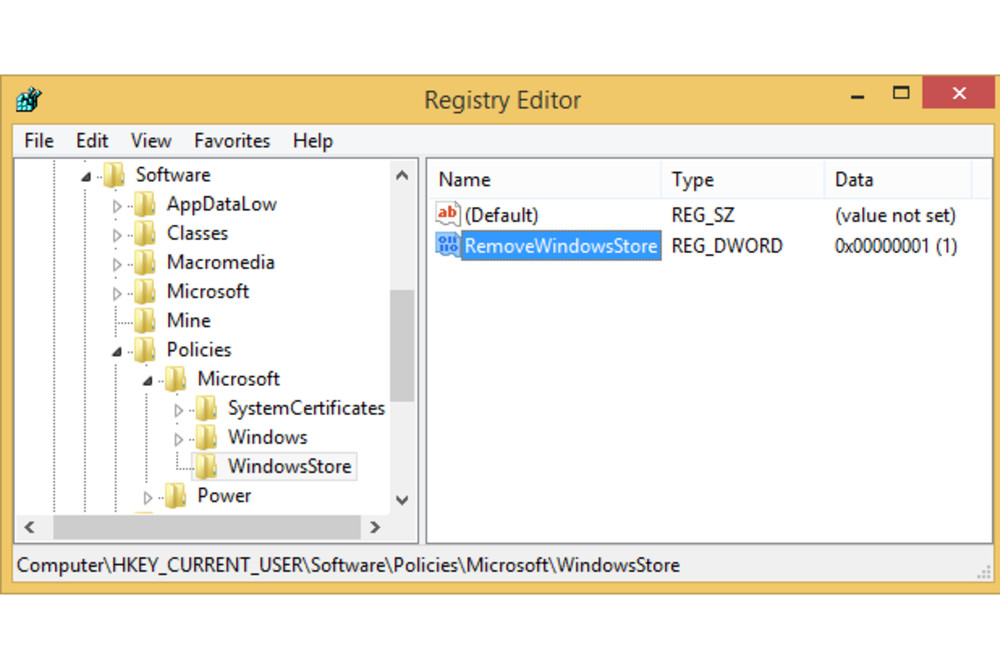Image resolution: width=1000 pixels, height=669 pixels.
Task: Expand the Macromedia tree node
Action: (x=117, y=264)
